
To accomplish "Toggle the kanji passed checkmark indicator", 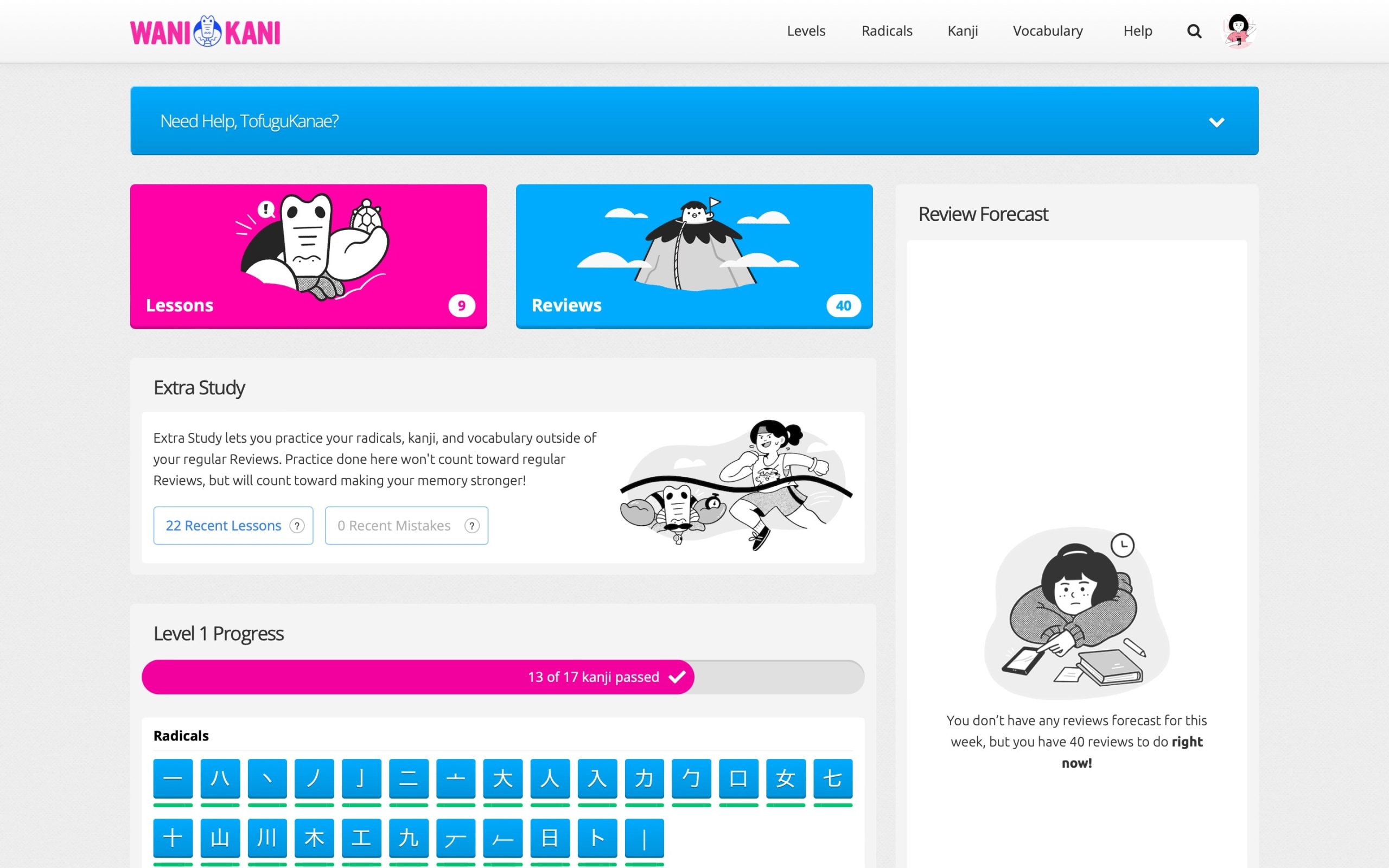I will (x=677, y=677).
